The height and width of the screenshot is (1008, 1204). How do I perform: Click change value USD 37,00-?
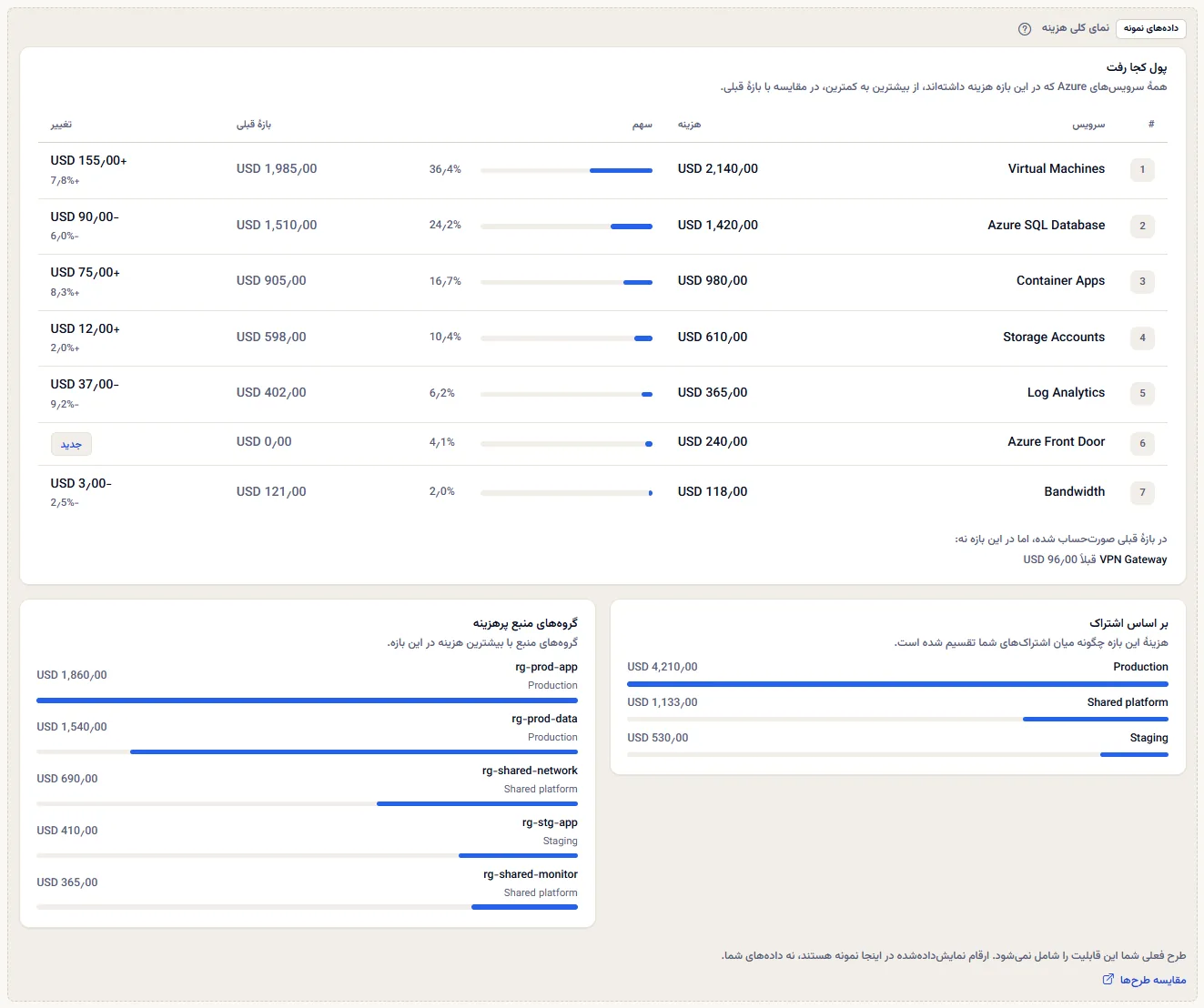pyautogui.click(x=85, y=385)
